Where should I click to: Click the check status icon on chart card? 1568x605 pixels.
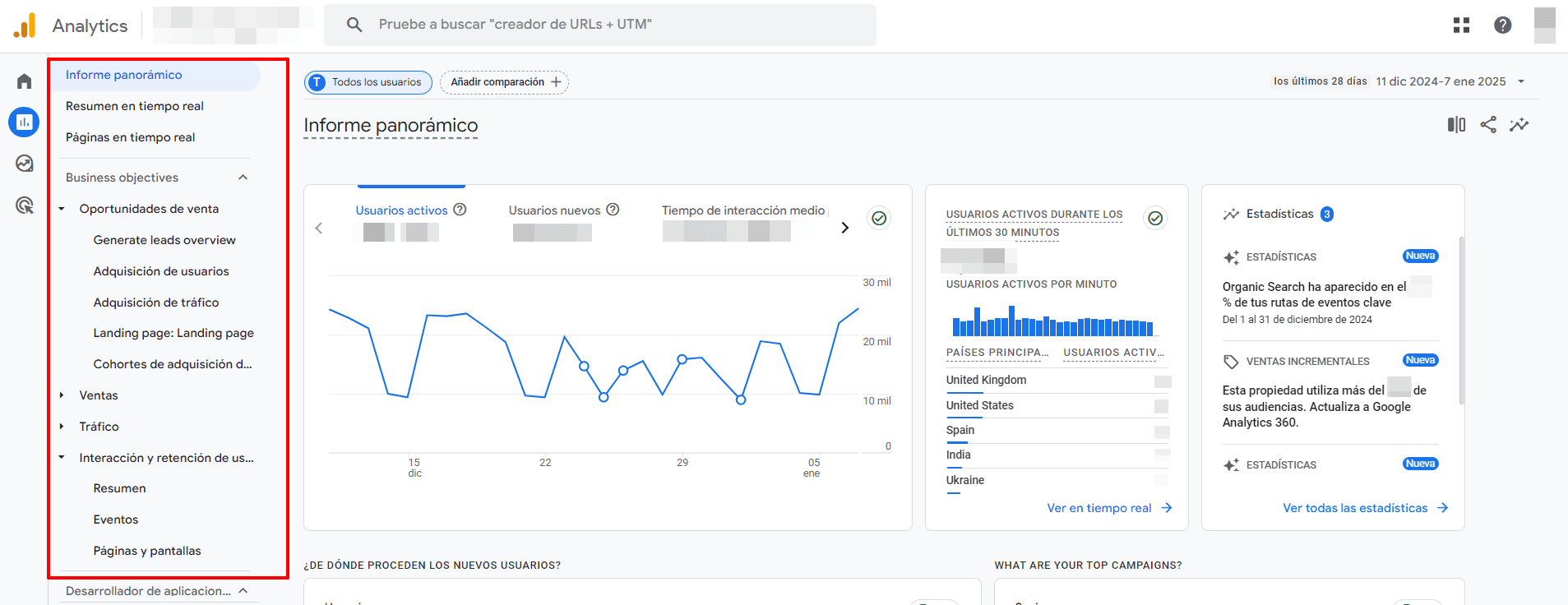tap(879, 218)
